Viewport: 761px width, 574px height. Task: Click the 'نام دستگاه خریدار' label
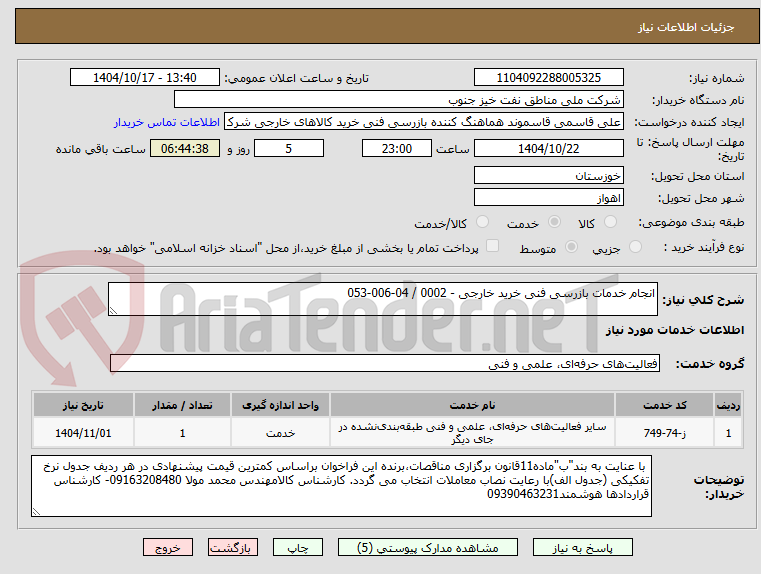698,100
